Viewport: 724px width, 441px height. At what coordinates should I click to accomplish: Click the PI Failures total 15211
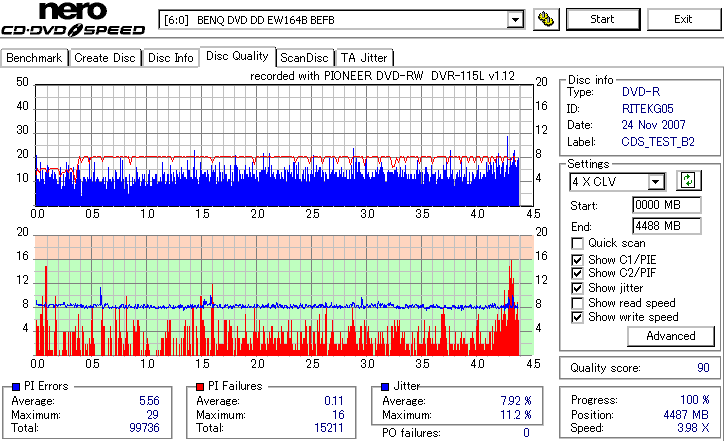point(329,428)
